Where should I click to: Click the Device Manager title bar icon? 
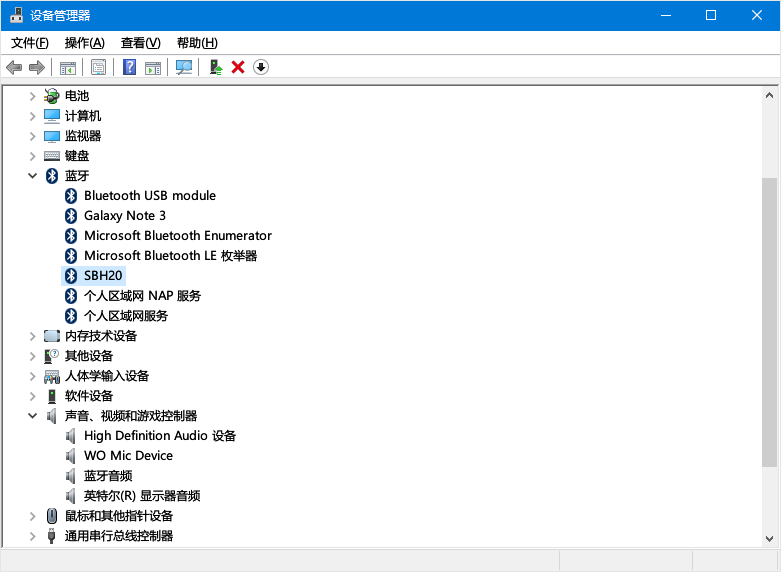pyautogui.click(x=16, y=15)
